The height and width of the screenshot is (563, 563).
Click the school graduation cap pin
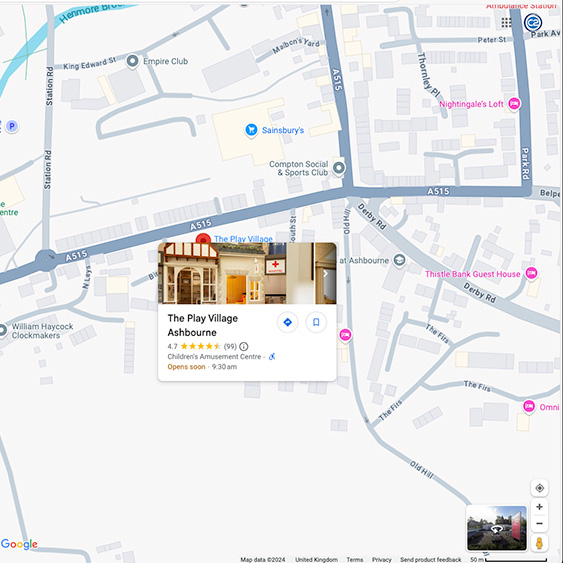[399, 261]
